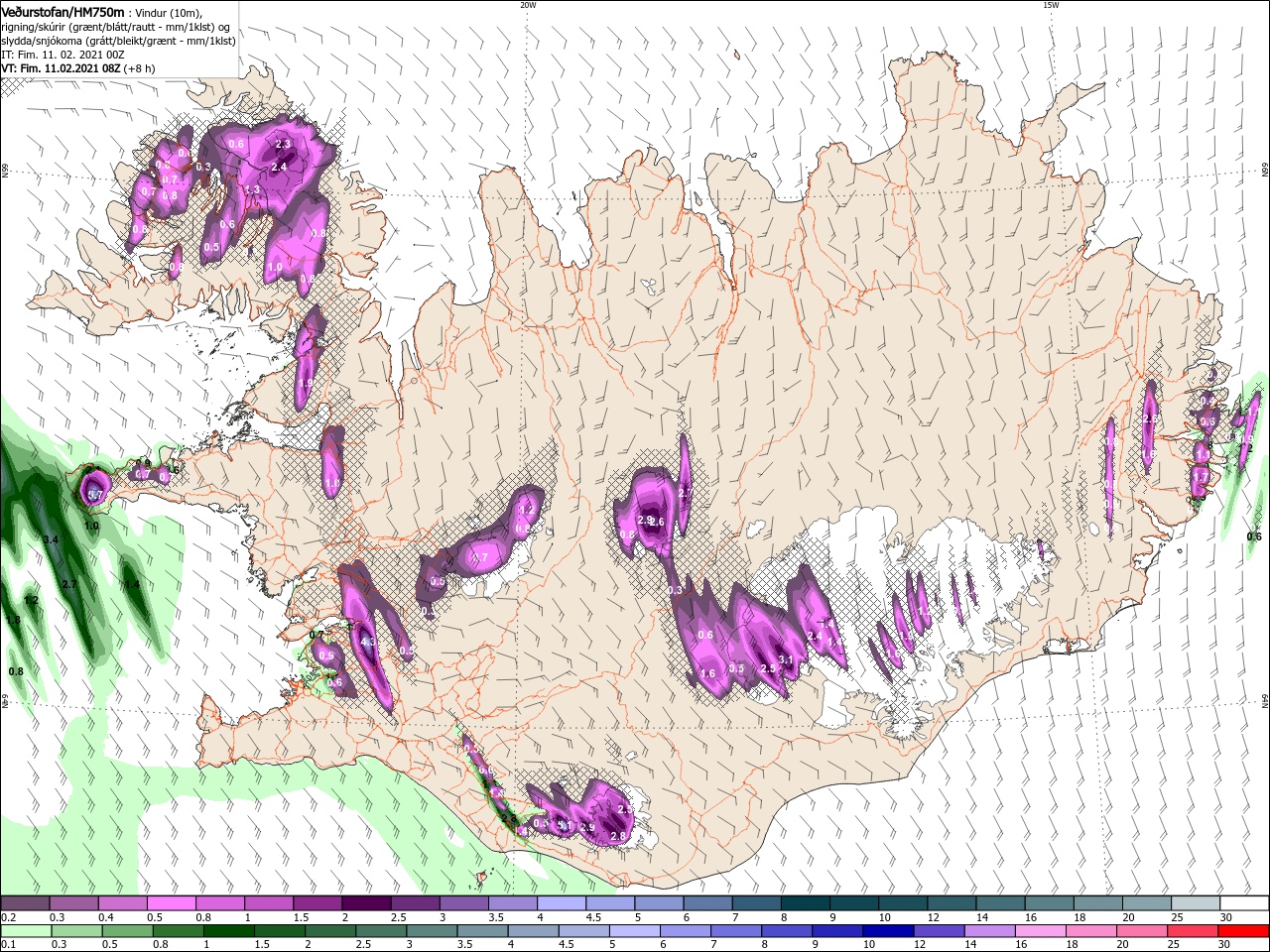Pick the deep blue 10 swatch, lower scale
Viewport: 1270px width, 952px height.
tap(889, 931)
